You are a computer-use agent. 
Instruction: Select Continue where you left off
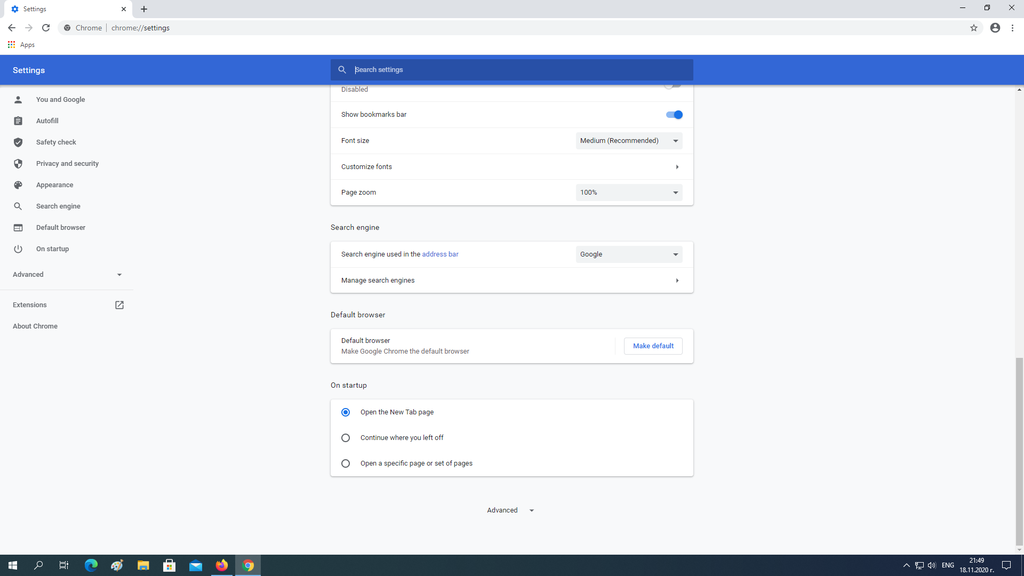346,438
